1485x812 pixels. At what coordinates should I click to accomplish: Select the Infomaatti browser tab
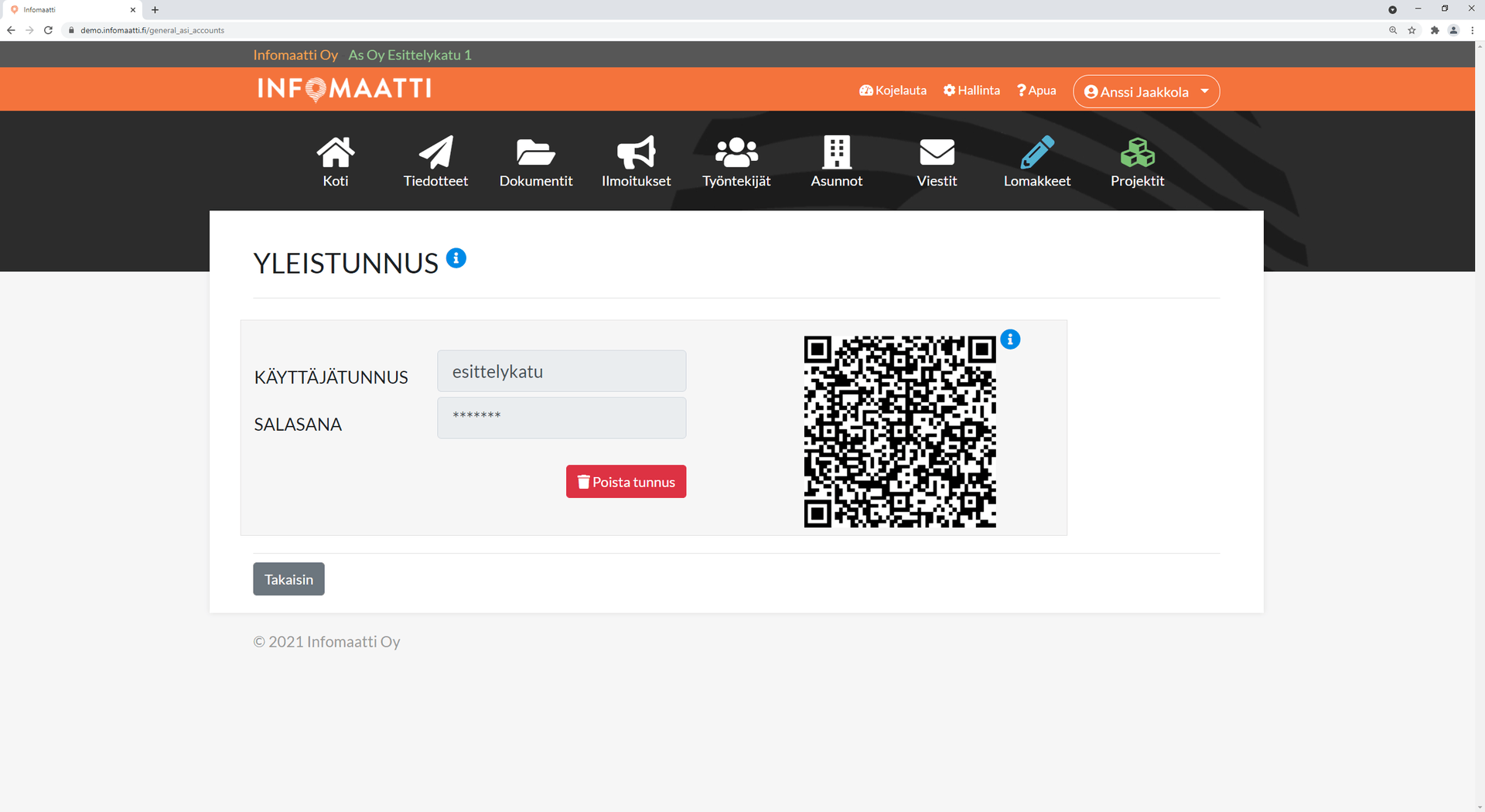point(71,10)
